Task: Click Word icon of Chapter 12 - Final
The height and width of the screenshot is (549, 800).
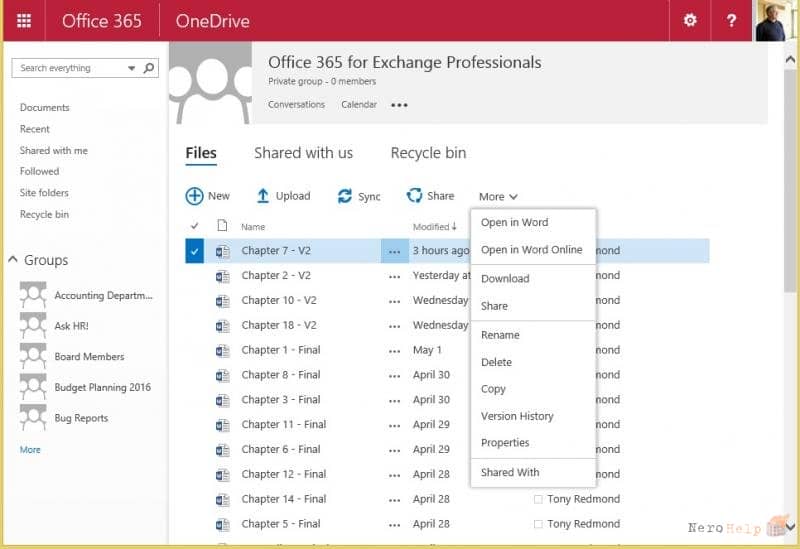Action: [x=222, y=475]
